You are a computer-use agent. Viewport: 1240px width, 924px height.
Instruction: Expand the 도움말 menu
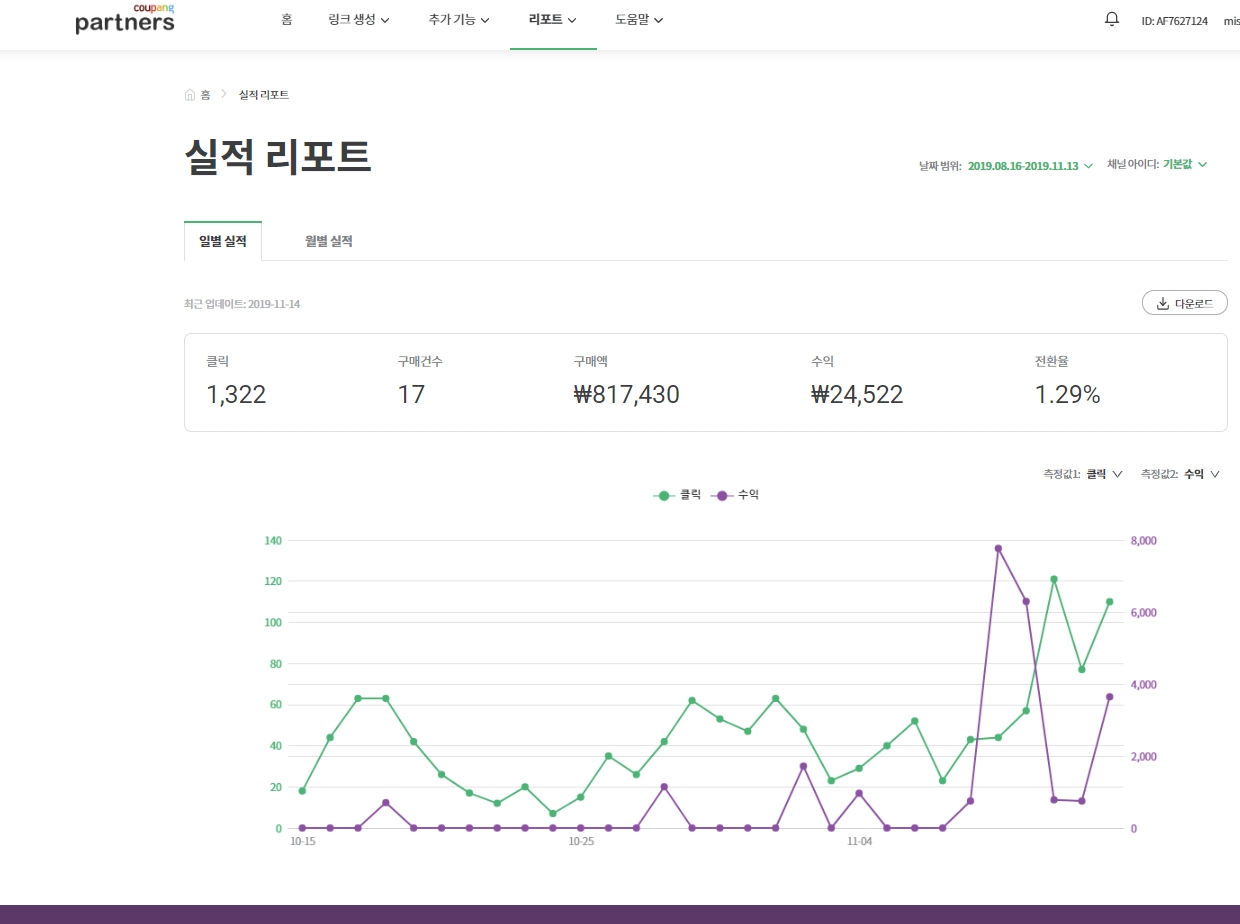639,19
